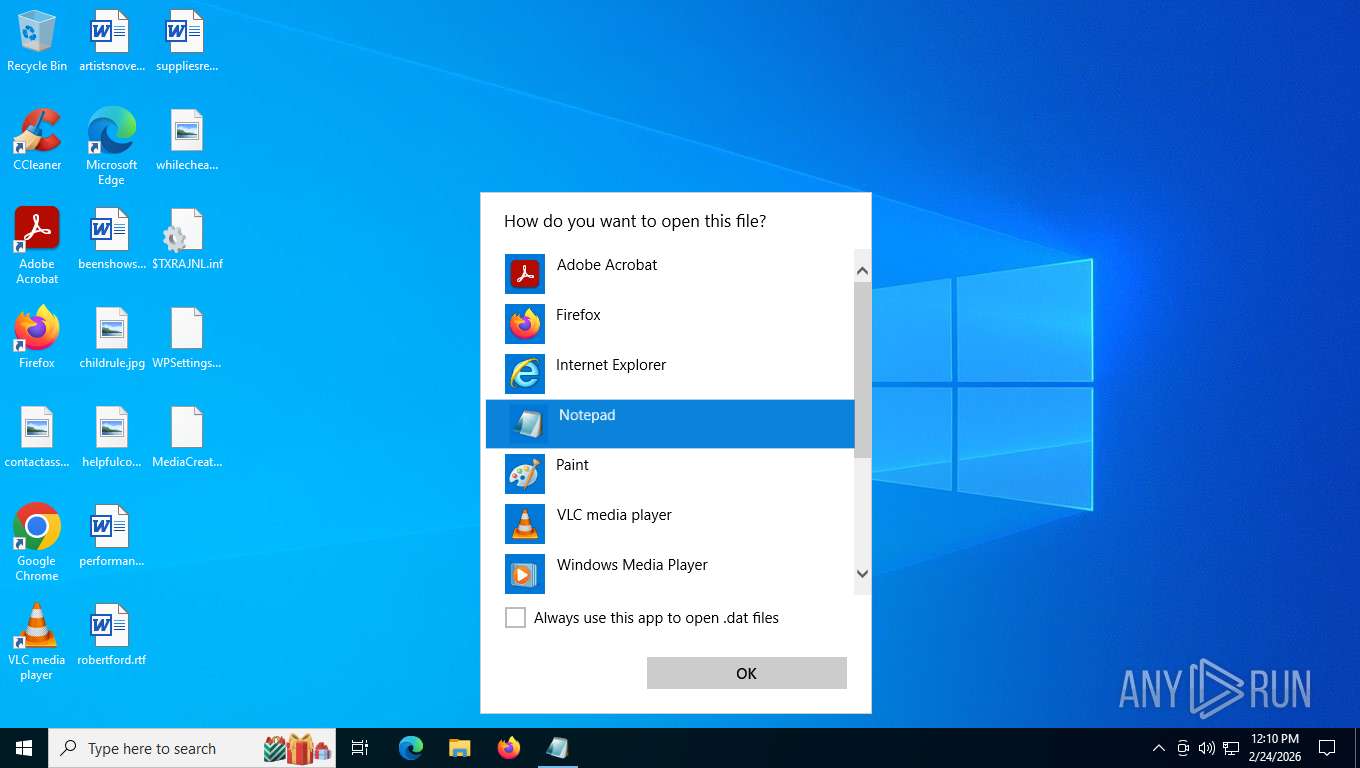Image resolution: width=1360 pixels, height=768 pixels.
Task: Select the Adobe Acrobat desktop shortcut
Action: point(37,246)
